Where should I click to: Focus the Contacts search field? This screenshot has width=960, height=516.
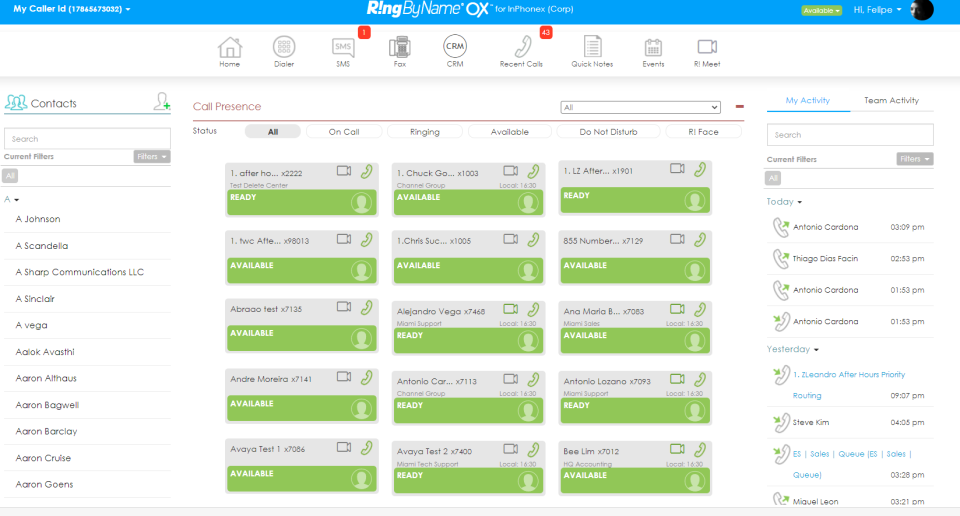click(88, 139)
